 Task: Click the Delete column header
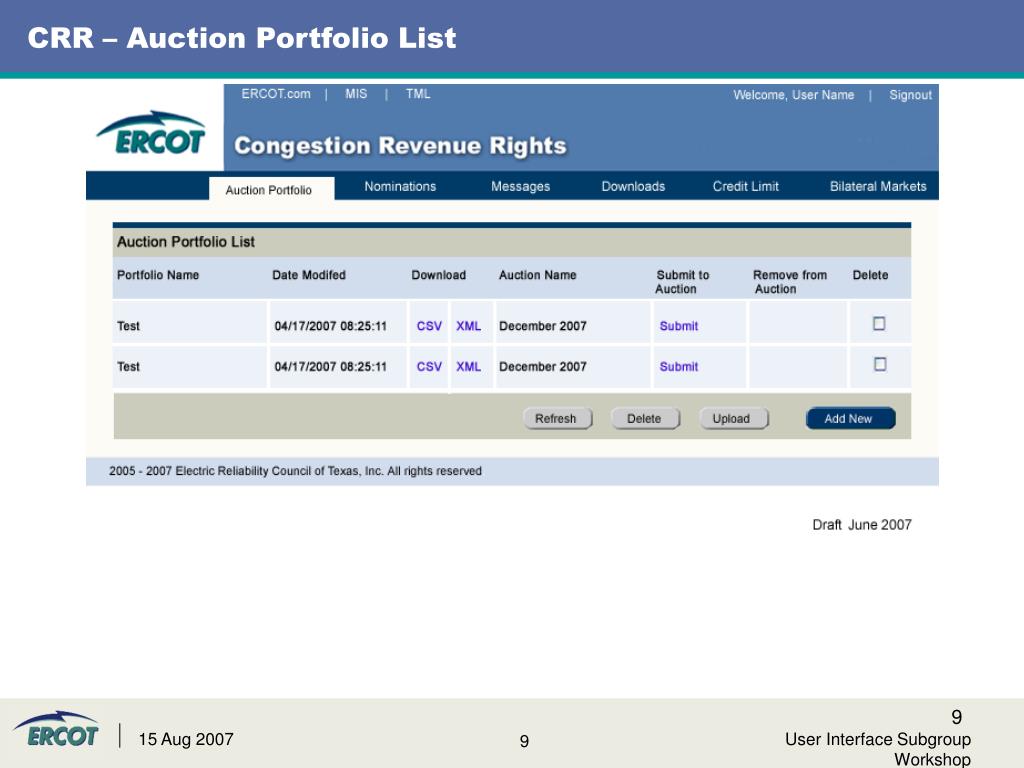870,275
